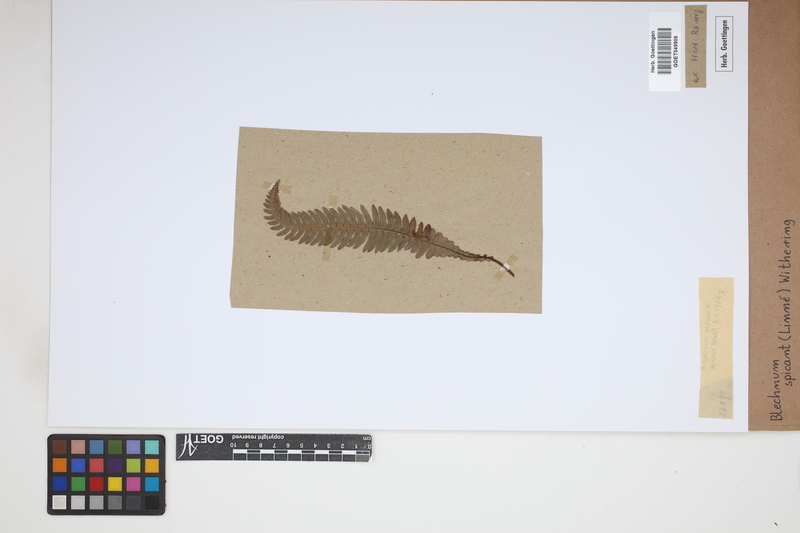Select the magenta swatch on the color chart
The width and height of the screenshot is (800, 533).
point(133,484)
